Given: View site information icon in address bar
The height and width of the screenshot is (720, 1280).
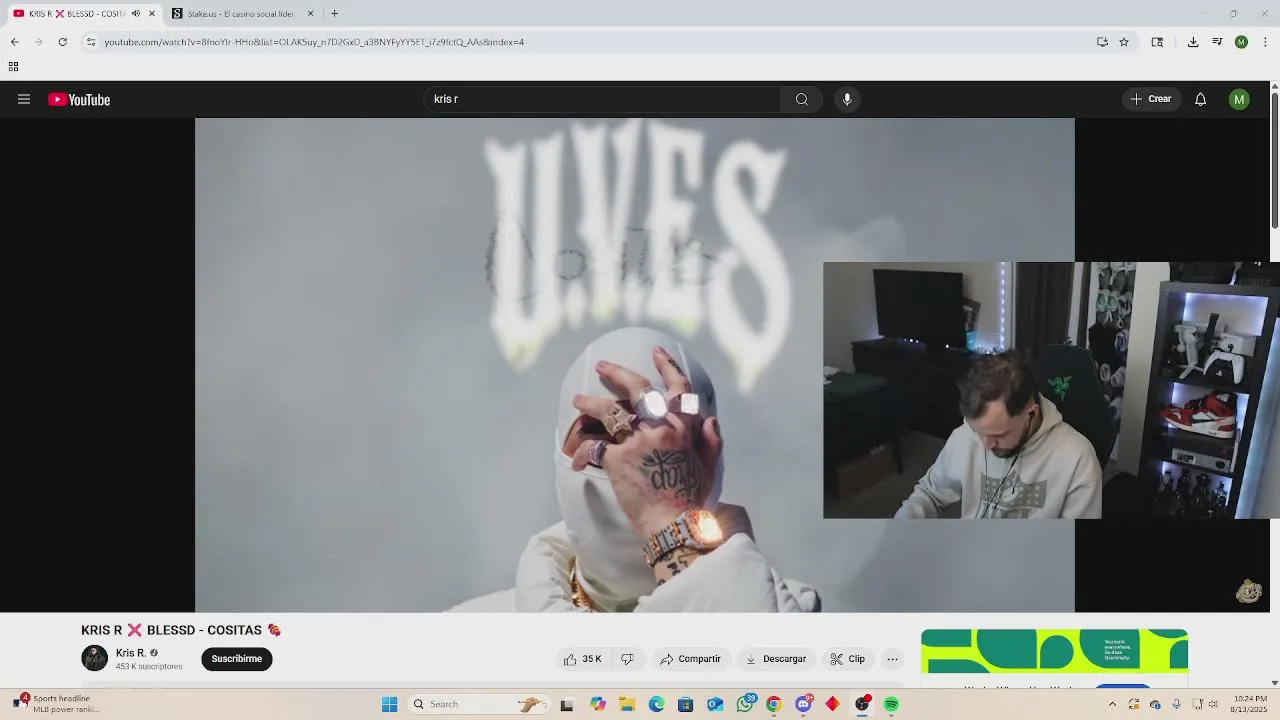Looking at the screenshot, I should click(x=91, y=42).
